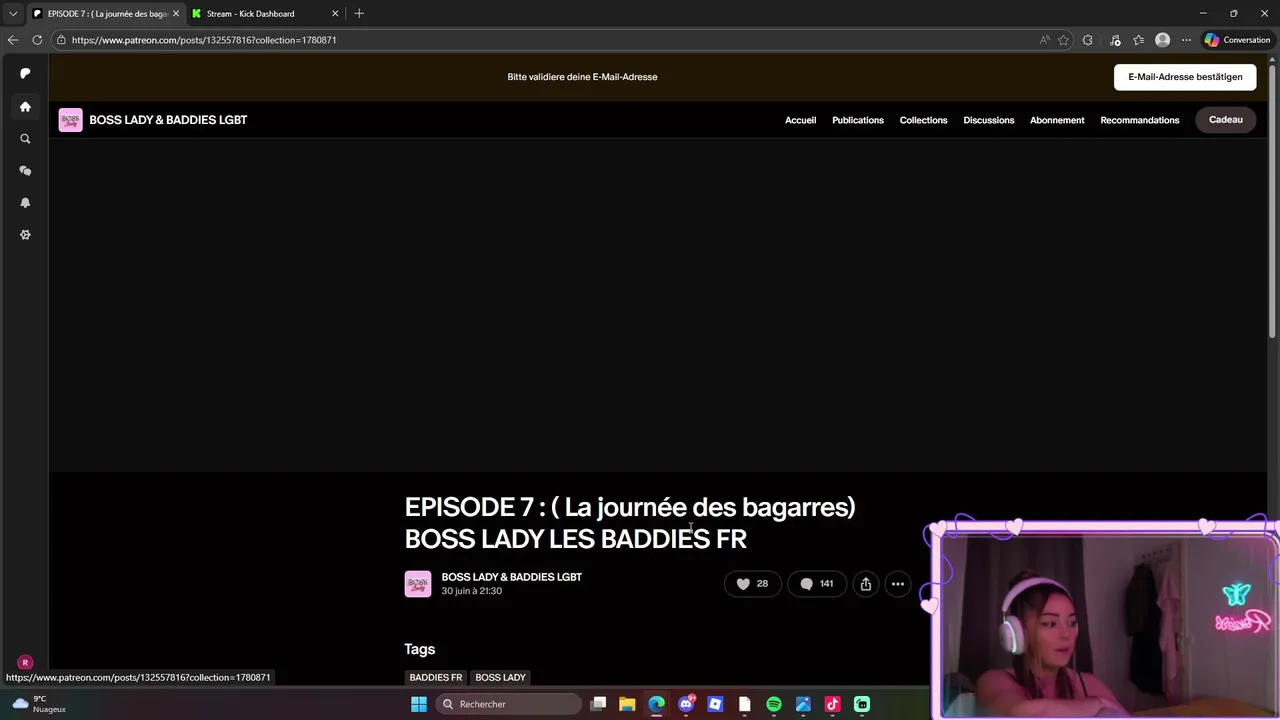This screenshot has height=720, width=1280.
Task: Click the BOSS LADY tag
Action: [x=500, y=677]
